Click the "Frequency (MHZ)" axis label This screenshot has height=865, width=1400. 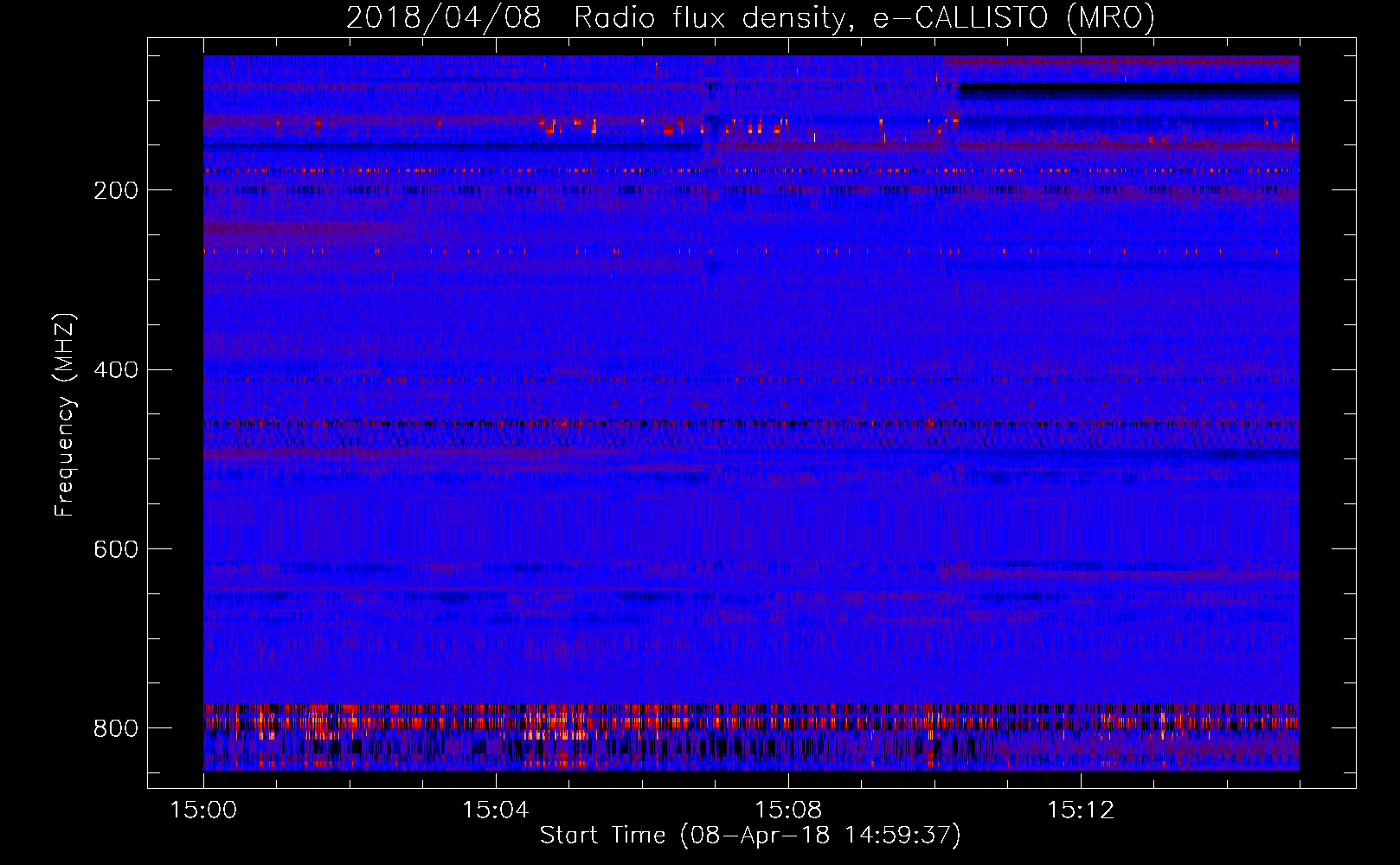click(65, 414)
